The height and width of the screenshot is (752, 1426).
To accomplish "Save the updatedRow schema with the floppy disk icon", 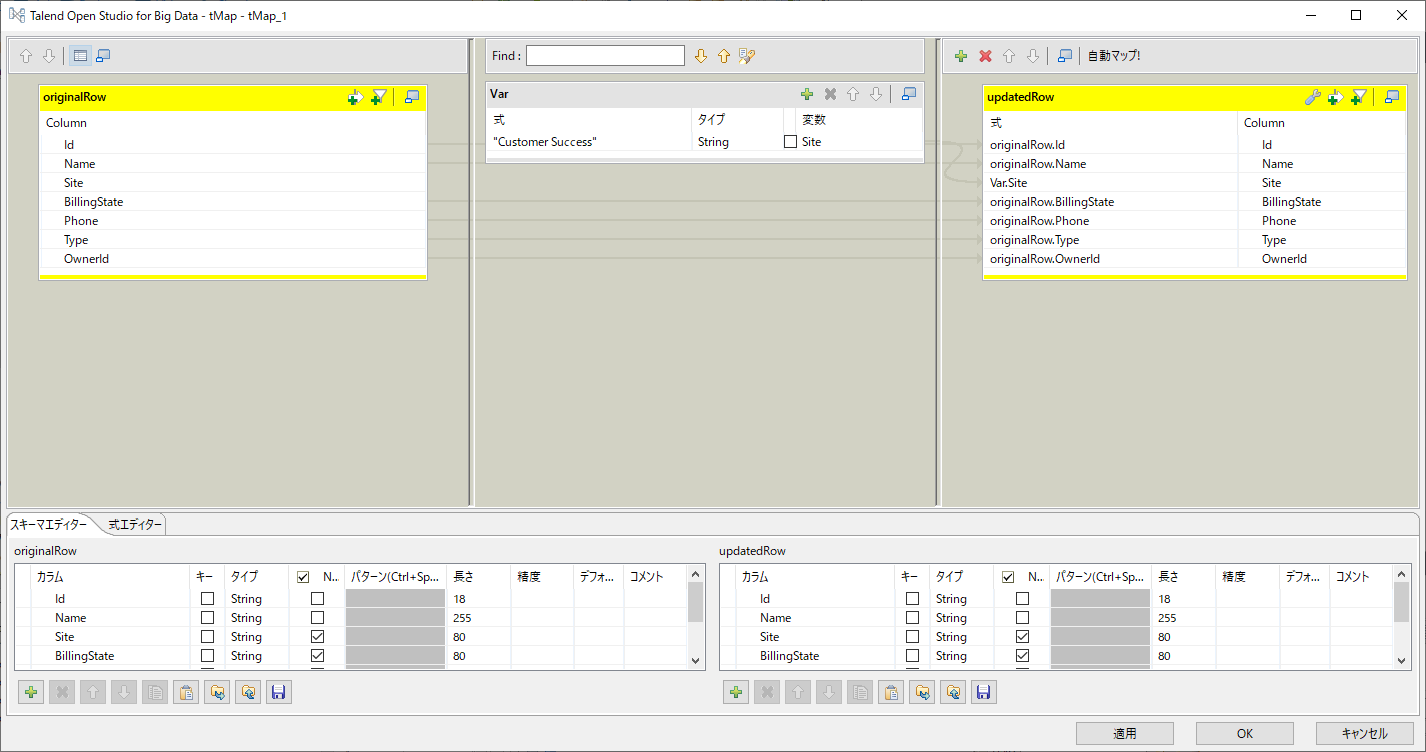I will pyautogui.click(x=983, y=691).
